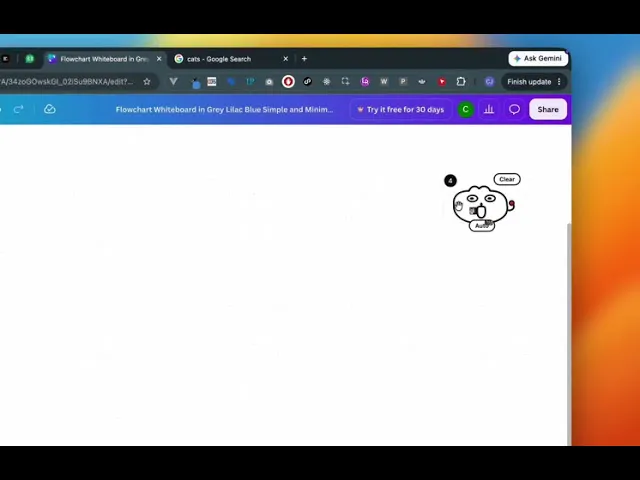
Task: Click the Finish update button
Action: coord(529,82)
